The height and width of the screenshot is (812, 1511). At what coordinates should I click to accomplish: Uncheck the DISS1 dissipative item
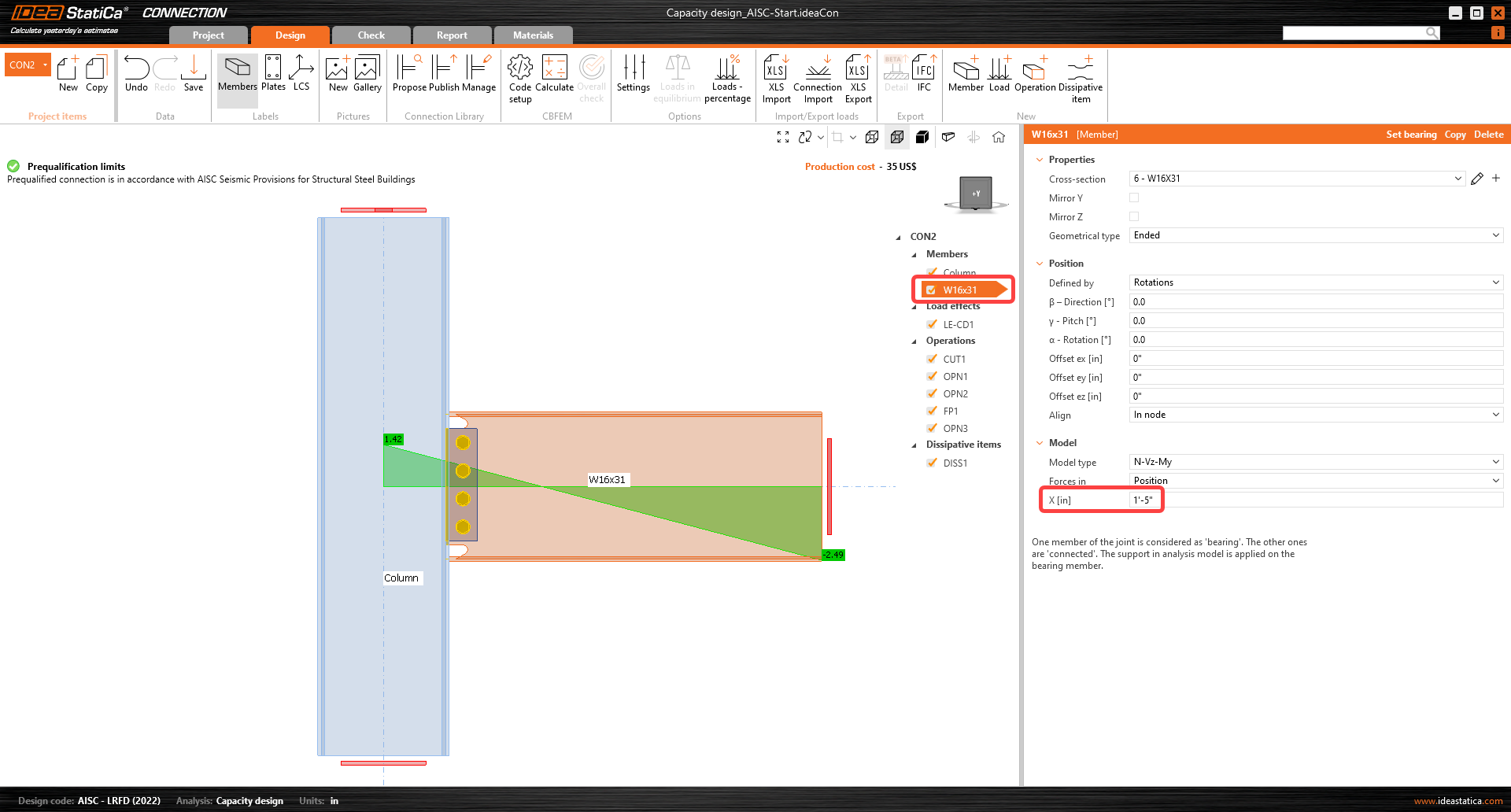pyautogui.click(x=933, y=463)
